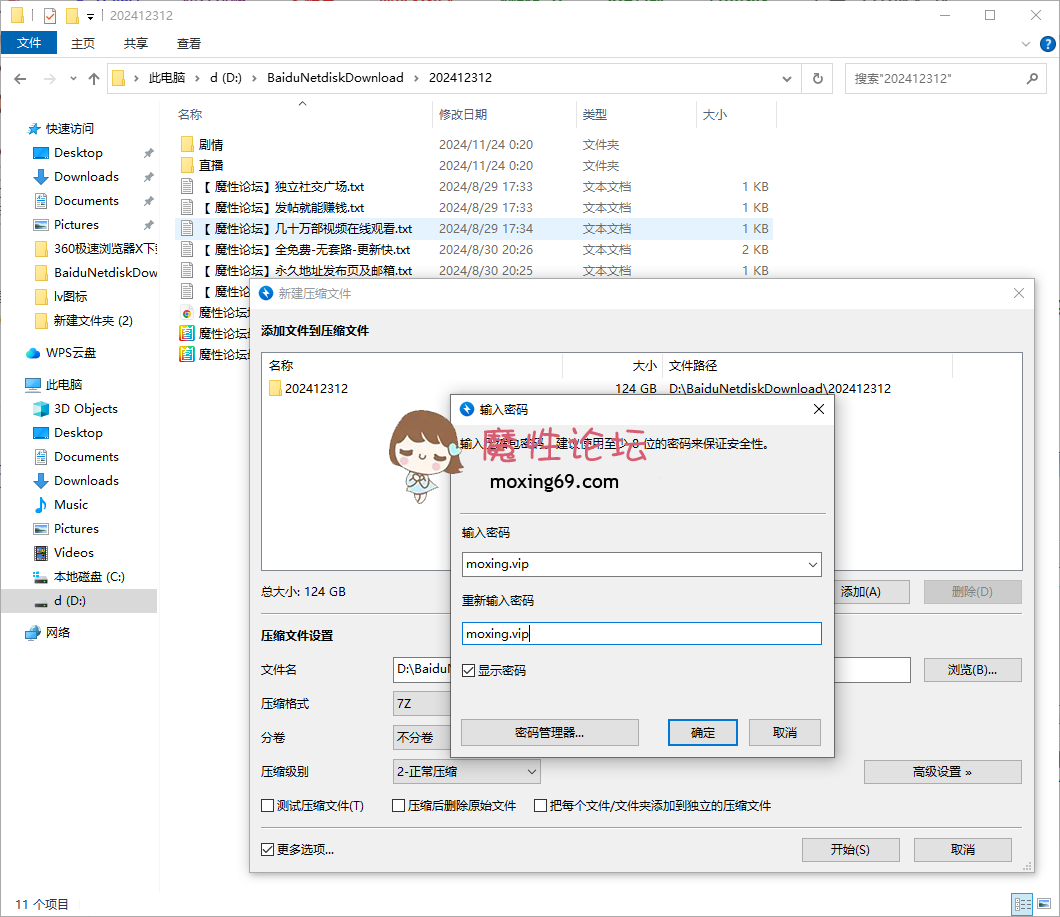Click the Up directory arrow icon

click(x=94, y=78)
